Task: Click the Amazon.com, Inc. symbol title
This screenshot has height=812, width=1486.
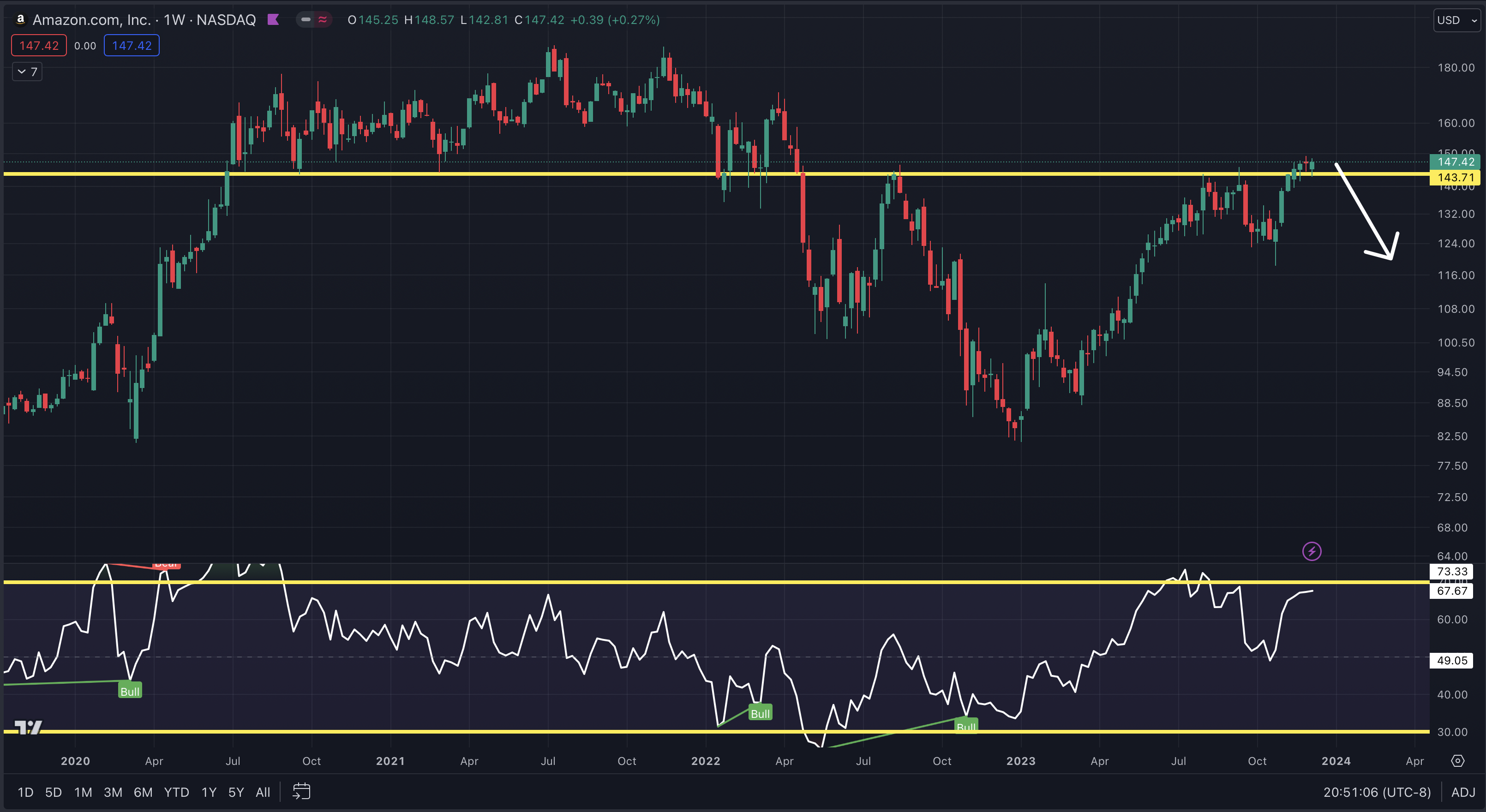Action: click(x=91, y=19)
